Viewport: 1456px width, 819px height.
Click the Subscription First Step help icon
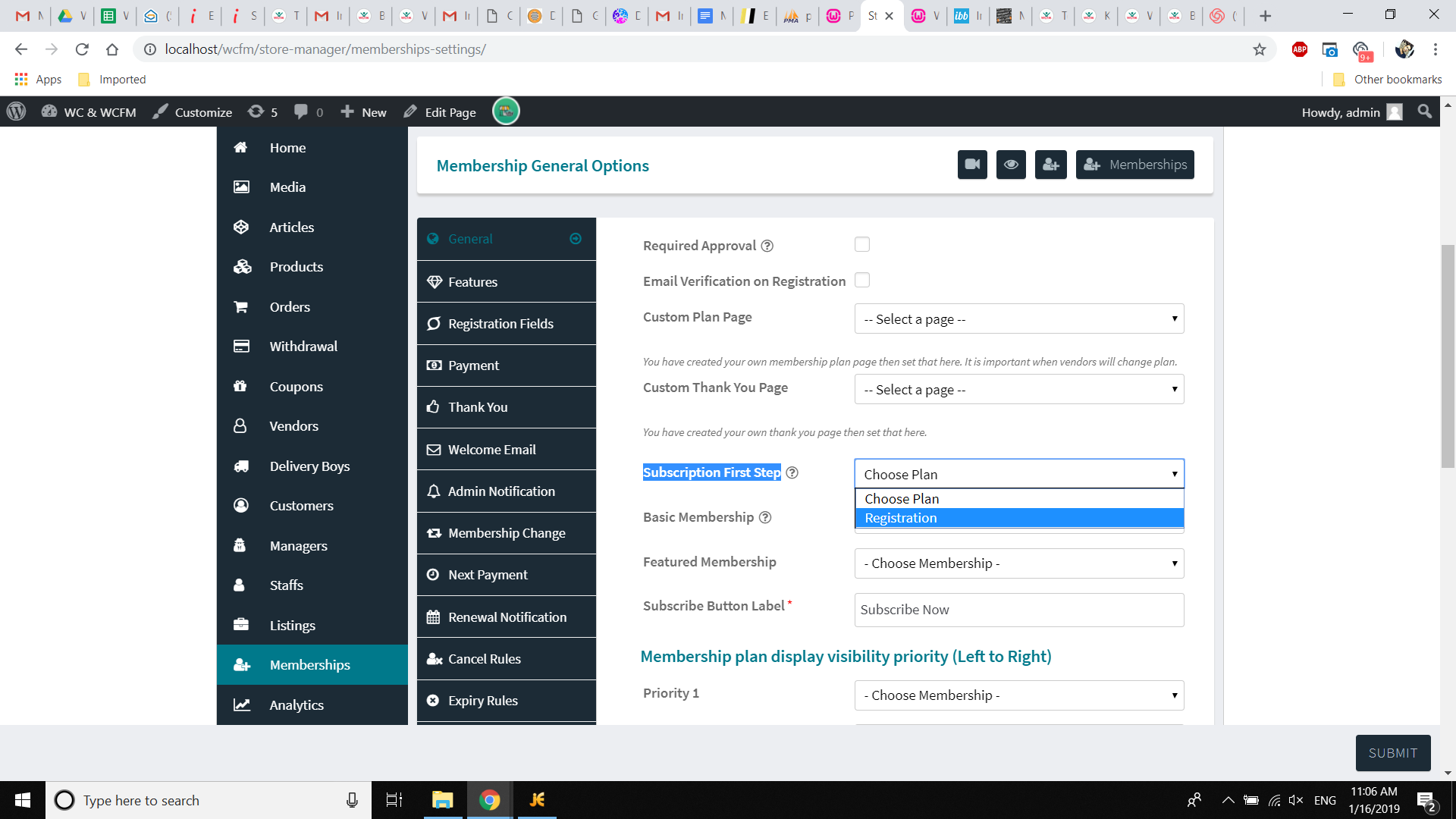click(x=792, y=472)
